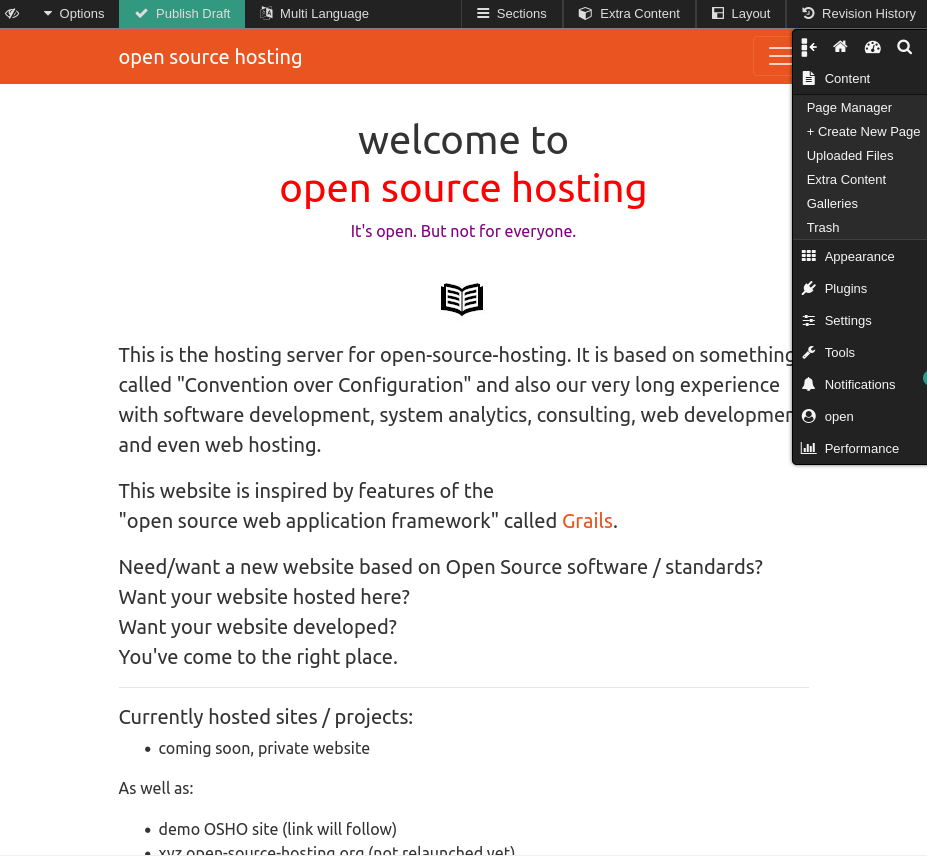This screenshot has width=927, height=856.
Task: Open the Notifications bell menu
Action: click(x=859, y=385)
